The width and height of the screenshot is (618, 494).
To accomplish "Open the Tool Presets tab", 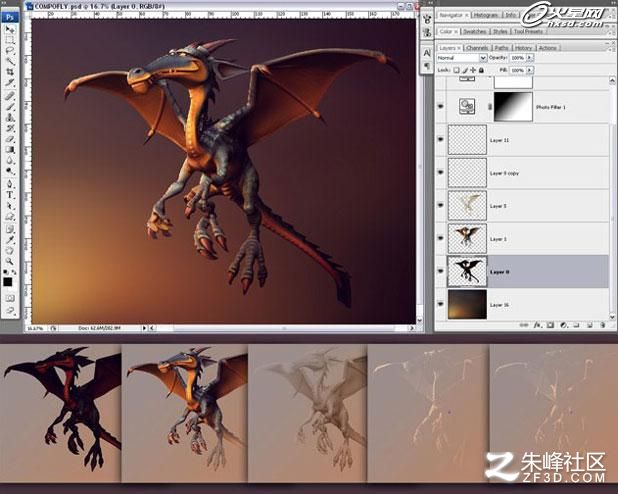I will click(x=528, y=32).
